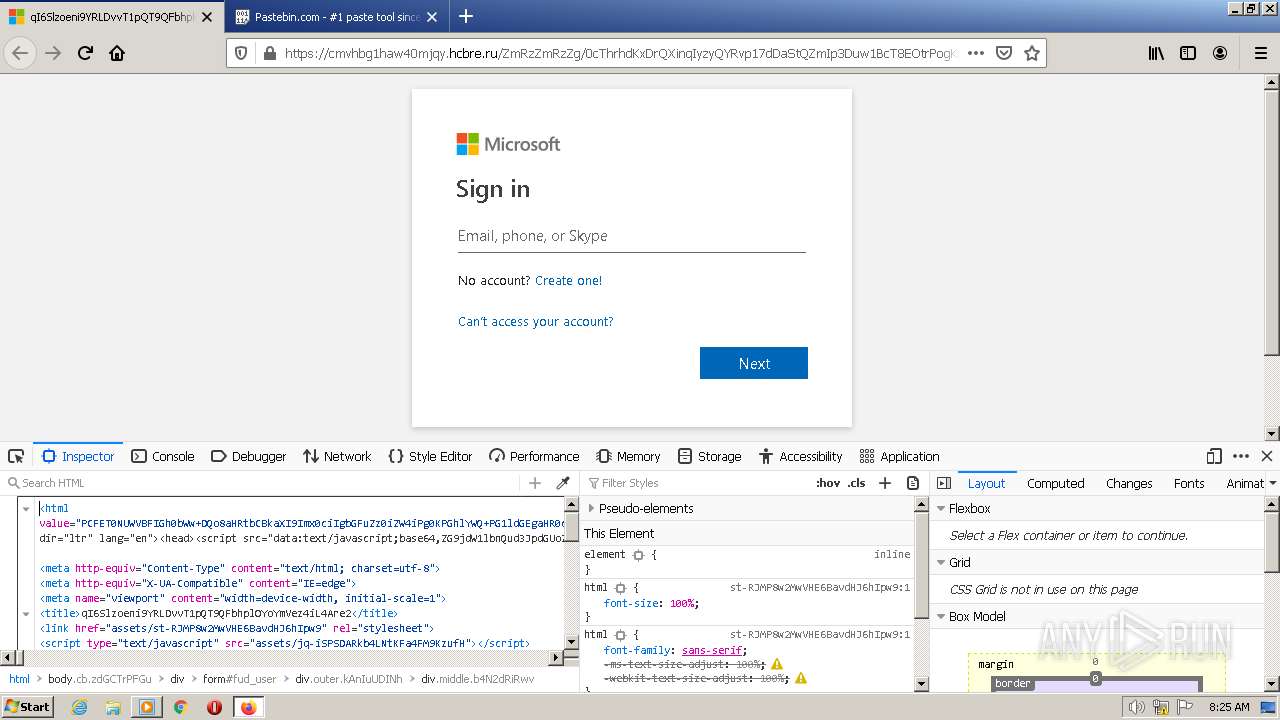Open the Debugger tab
The height and width of the screenshot is (720, 1280).
pos(249,456)
